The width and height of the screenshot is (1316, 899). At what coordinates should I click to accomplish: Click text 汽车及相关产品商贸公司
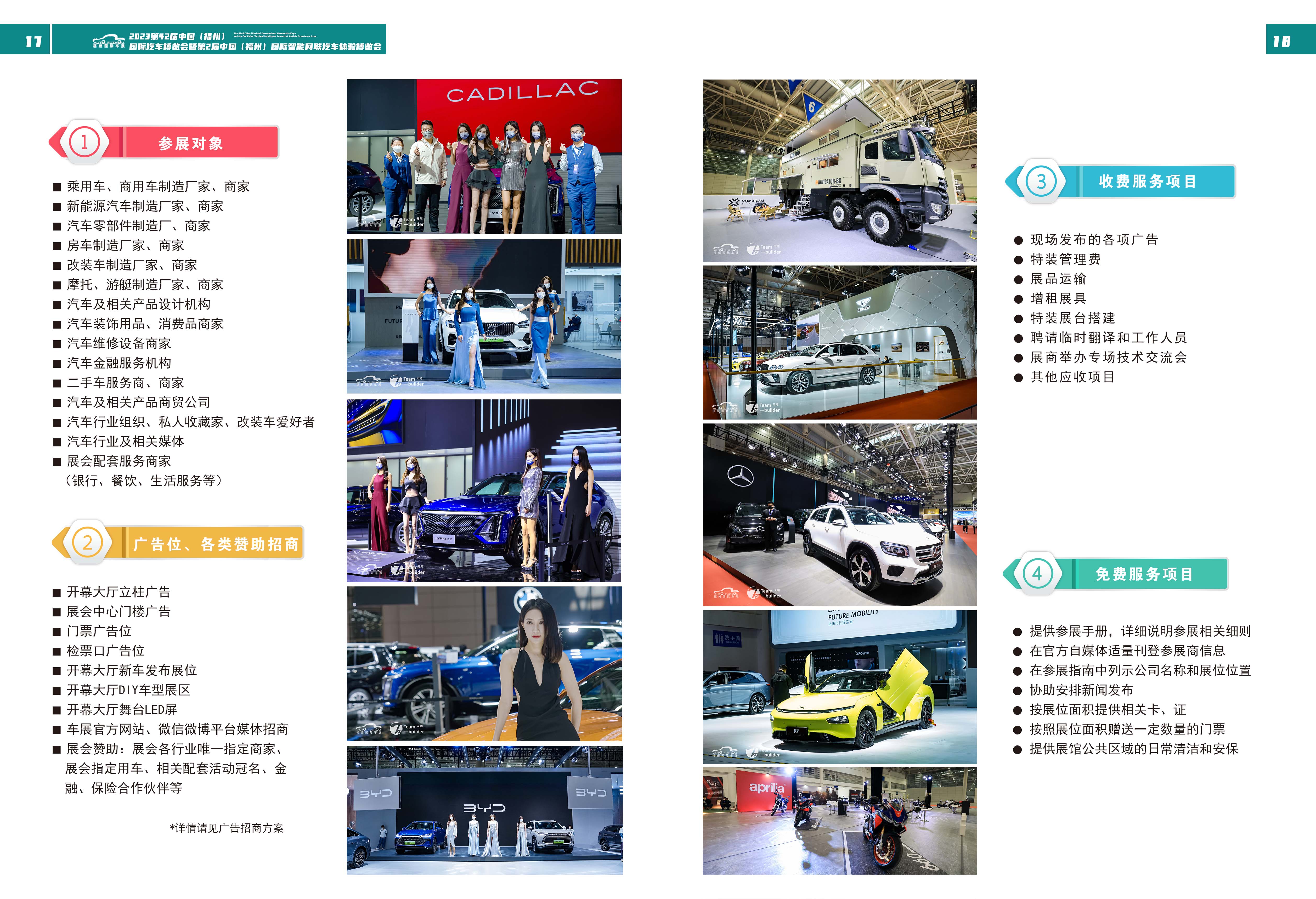coord(139,402)
